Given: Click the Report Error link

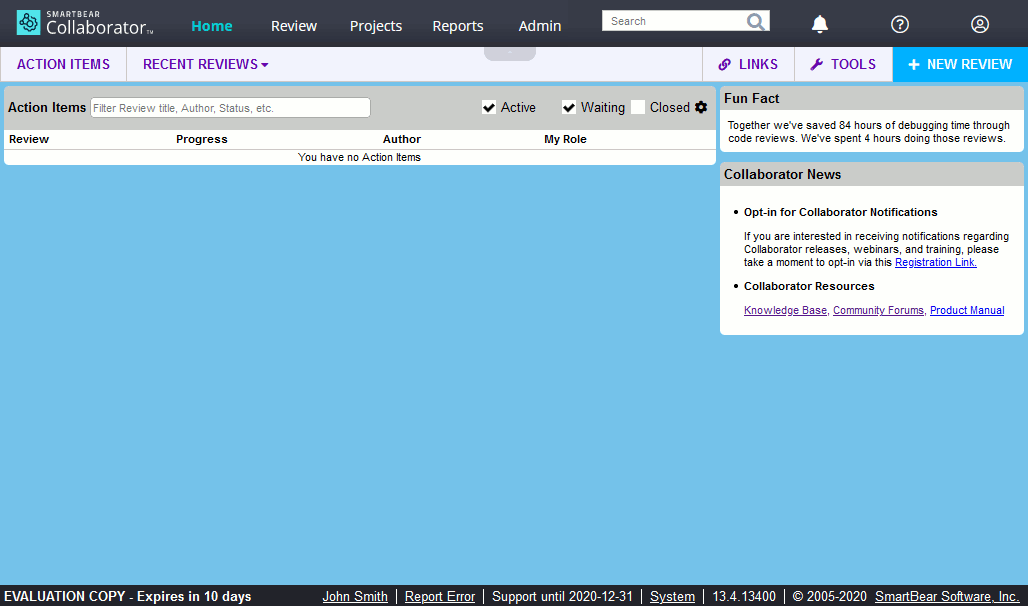Looking at the screenshot, I should point(440,596).
